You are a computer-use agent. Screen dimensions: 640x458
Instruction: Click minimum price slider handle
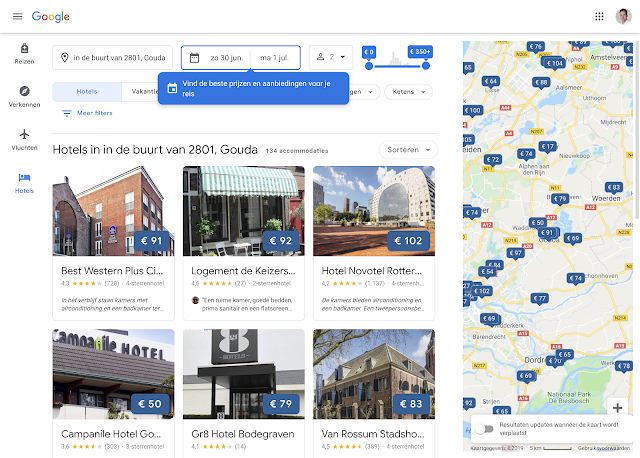369,66
